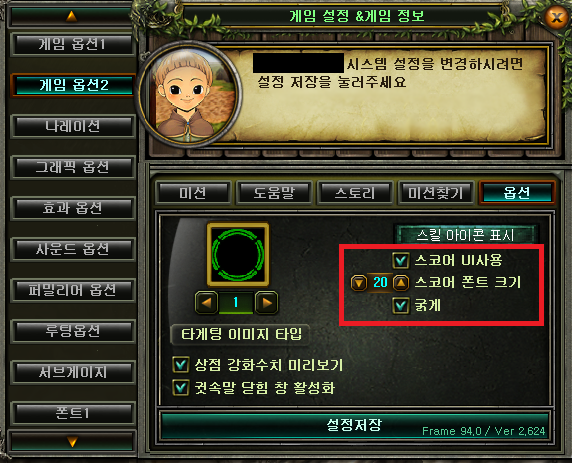The width and height of the screenshot is (572, 463).
Task: Save settings with 설정저장 button
Action: [x=355, y=425]
